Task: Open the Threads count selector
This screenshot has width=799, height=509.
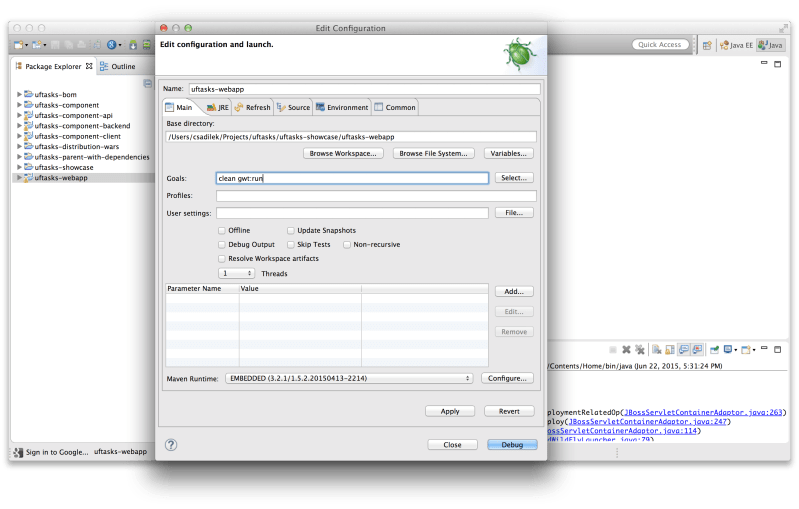Action: (x=236, y=274)
